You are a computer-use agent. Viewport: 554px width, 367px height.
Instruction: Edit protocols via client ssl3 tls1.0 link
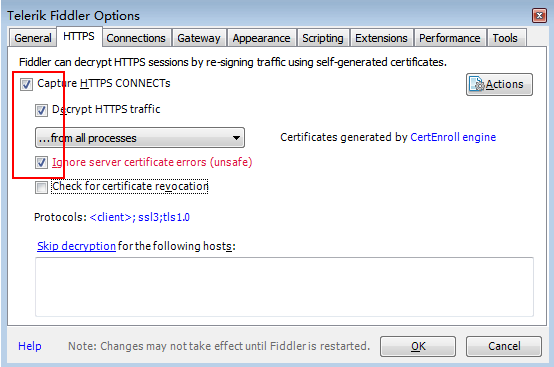140,217
